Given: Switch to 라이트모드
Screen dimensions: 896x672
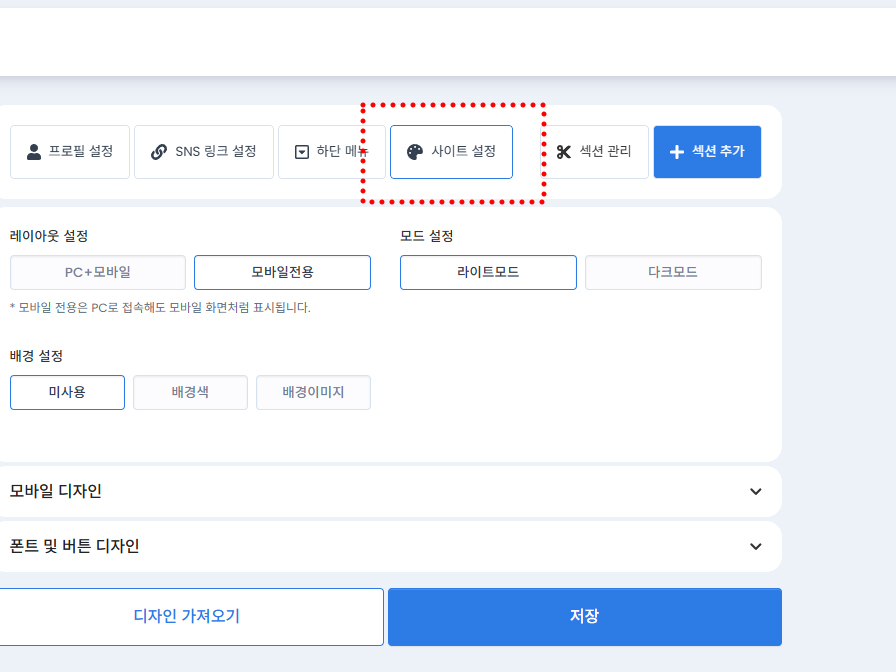Looking at the screenshot, I should point(488,272).
